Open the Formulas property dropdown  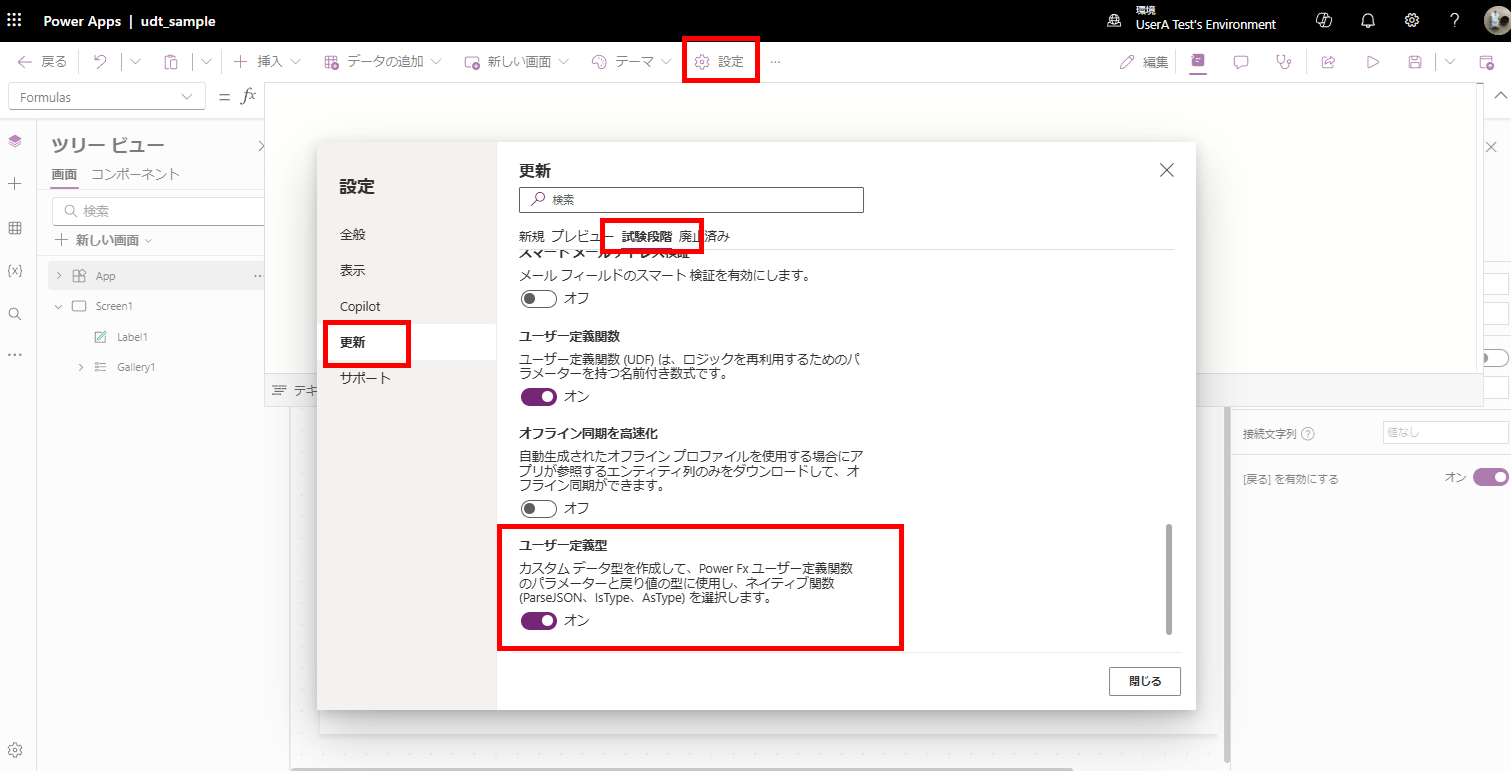click(x=105, y=97)
